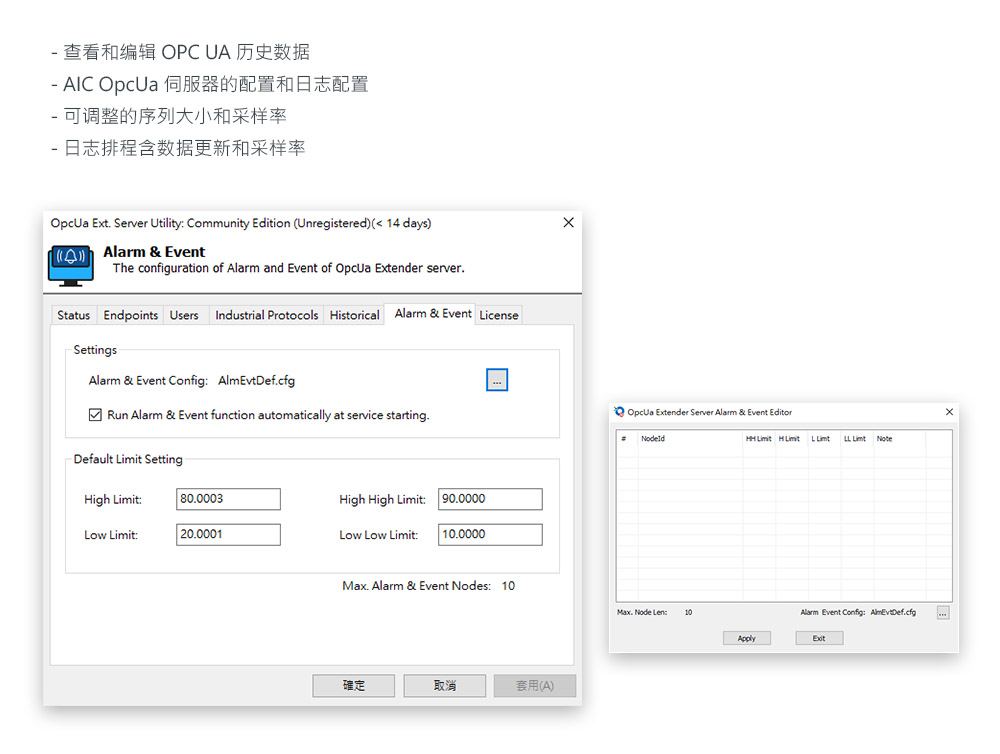The image size is (1000, 754).
Task: Browse Alarm Event Config in Editor window
Action: click(943, 613)
